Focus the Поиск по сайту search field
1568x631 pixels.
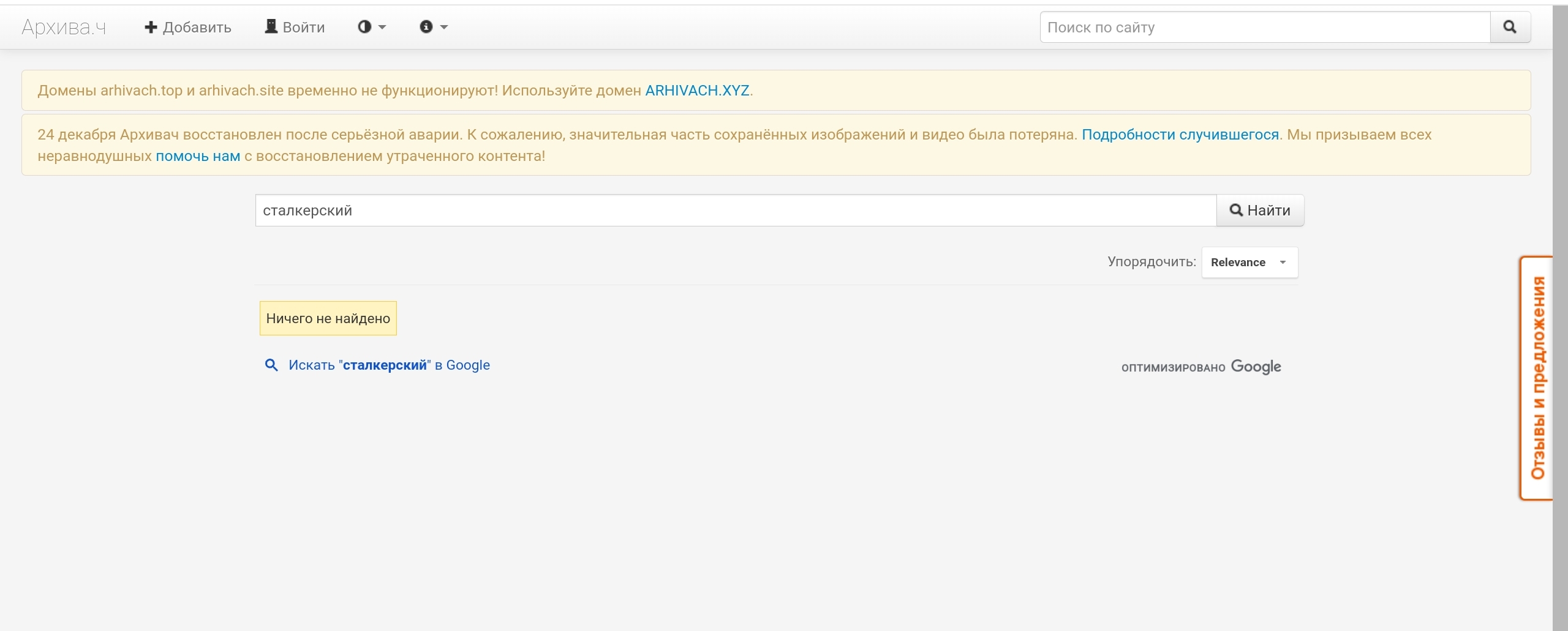[1265, 27]
